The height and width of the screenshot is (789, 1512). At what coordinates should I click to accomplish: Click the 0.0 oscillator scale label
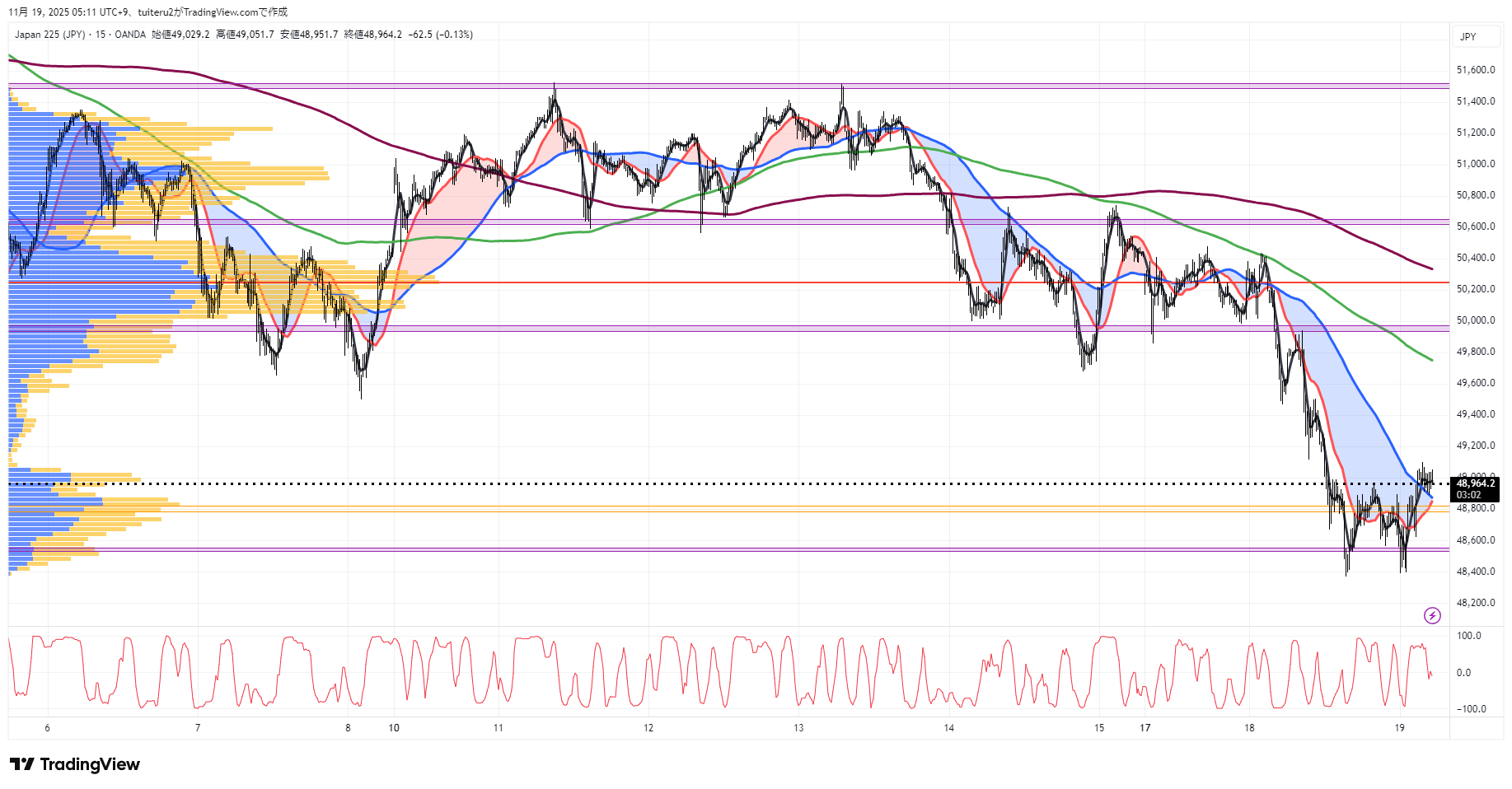(1463, 673)
